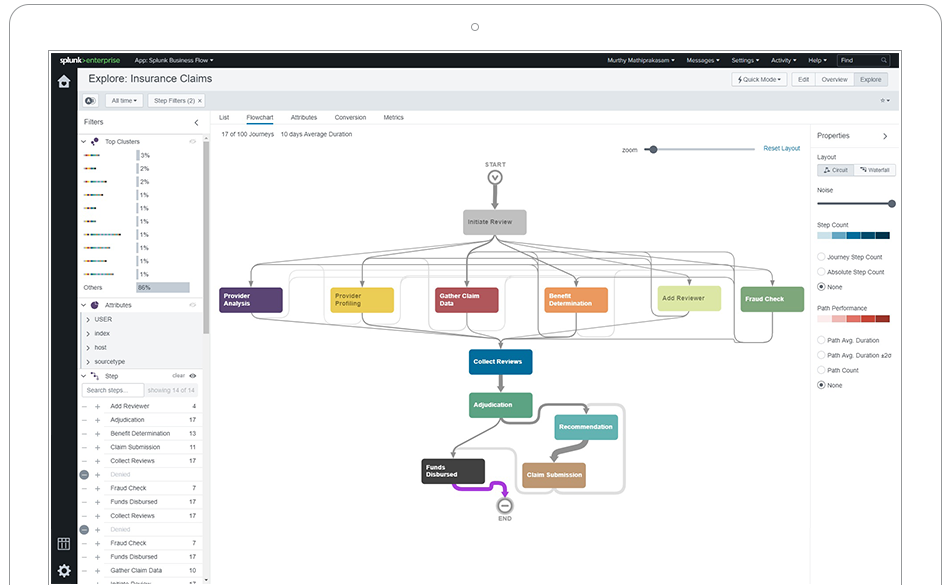The height and width of the screenshot is (586, 950).
Task: Toggle the Top Clusters eye visibility icon
Action: (193, 141)
